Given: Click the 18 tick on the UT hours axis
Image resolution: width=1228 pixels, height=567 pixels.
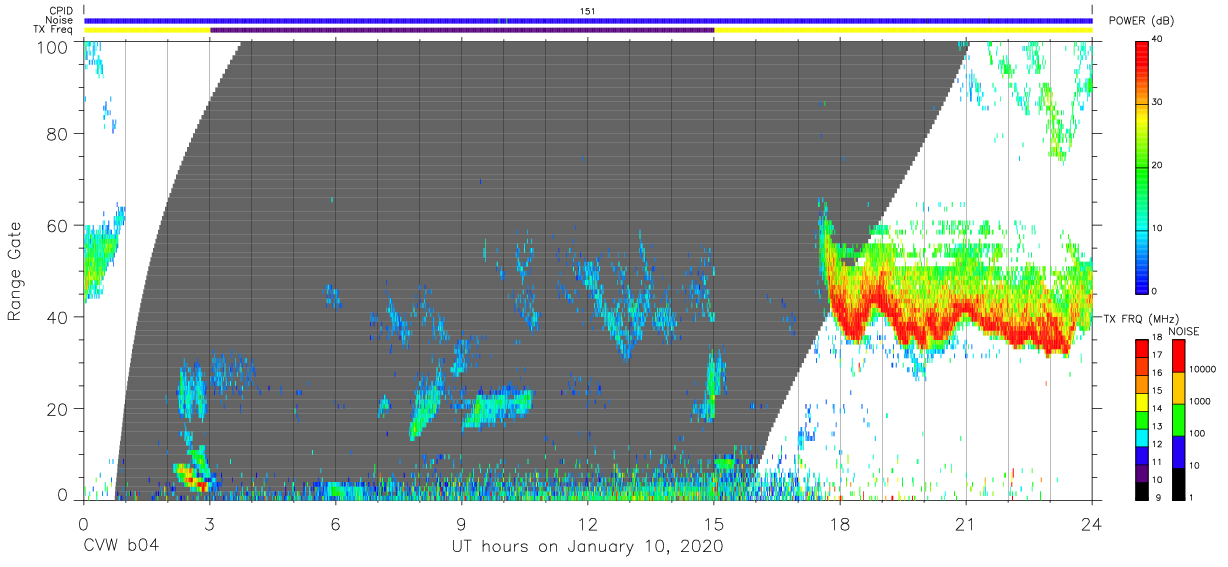Looking at the screenshot, I should (x=839, y=523).
